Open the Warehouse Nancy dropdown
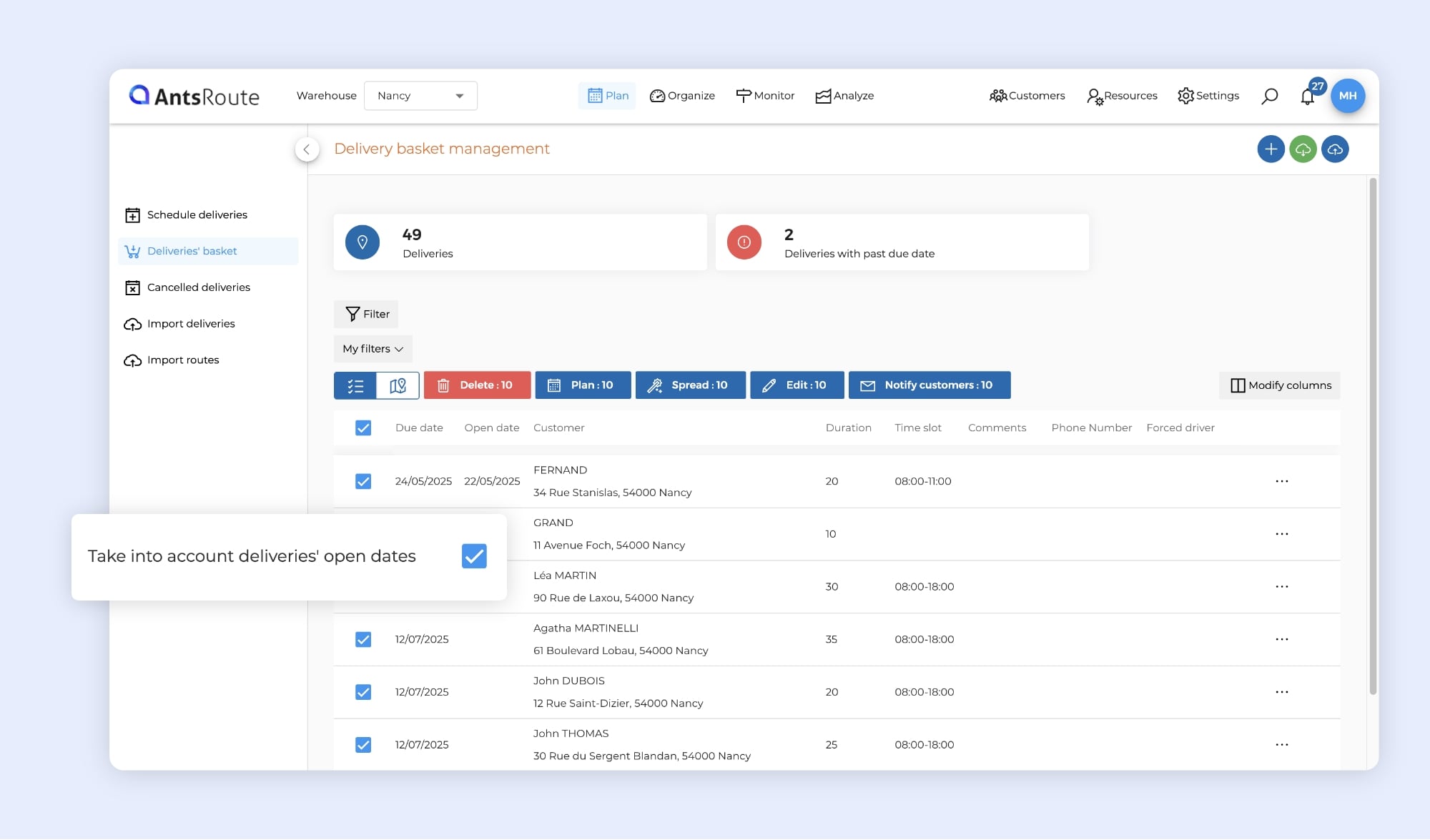 click(x=420, y=96)
